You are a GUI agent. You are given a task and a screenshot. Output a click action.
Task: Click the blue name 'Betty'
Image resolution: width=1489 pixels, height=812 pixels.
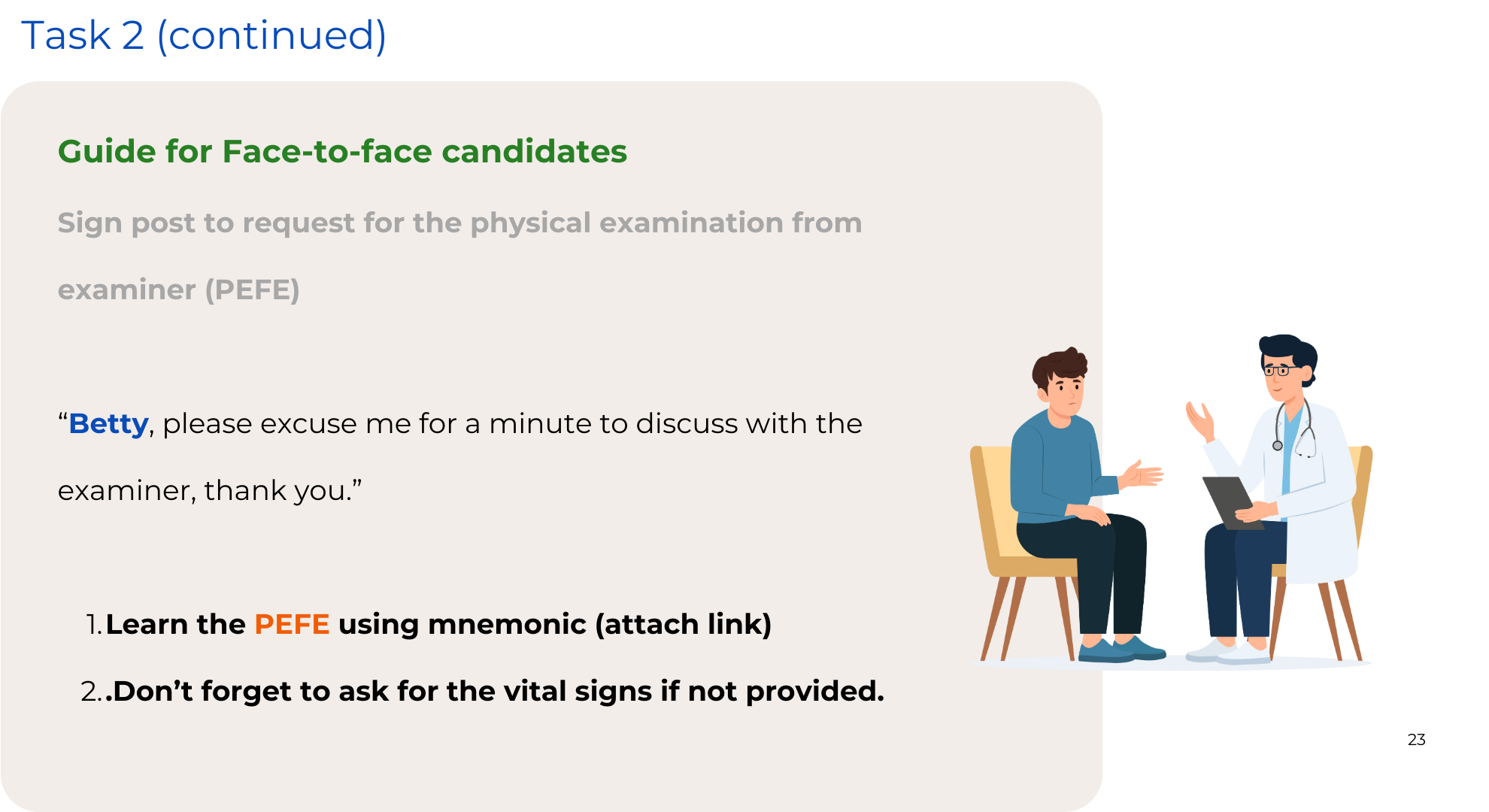coord(108,424)
